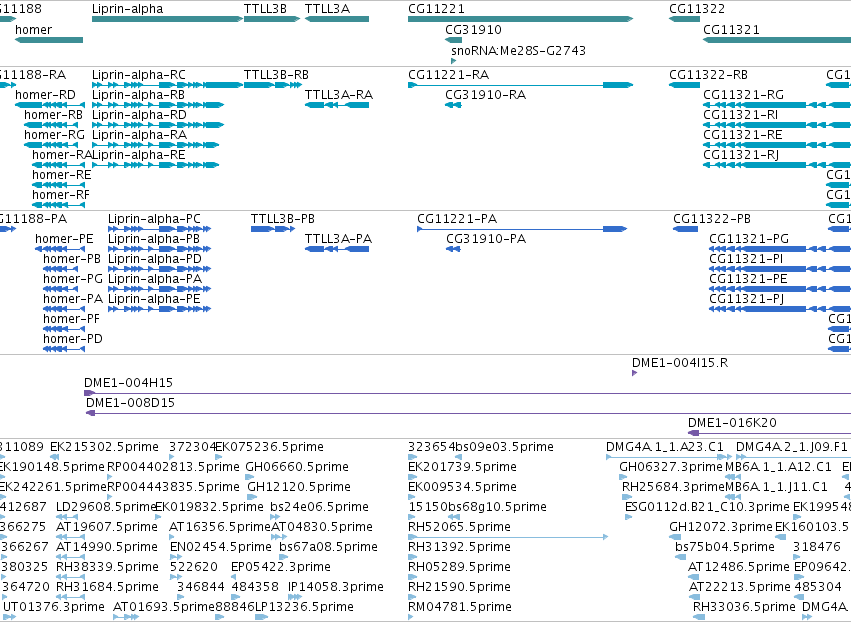This screenshot has height=622, width=851.
Task: Click CG11321-PG protein label
Action: click(x=749, y=239)
